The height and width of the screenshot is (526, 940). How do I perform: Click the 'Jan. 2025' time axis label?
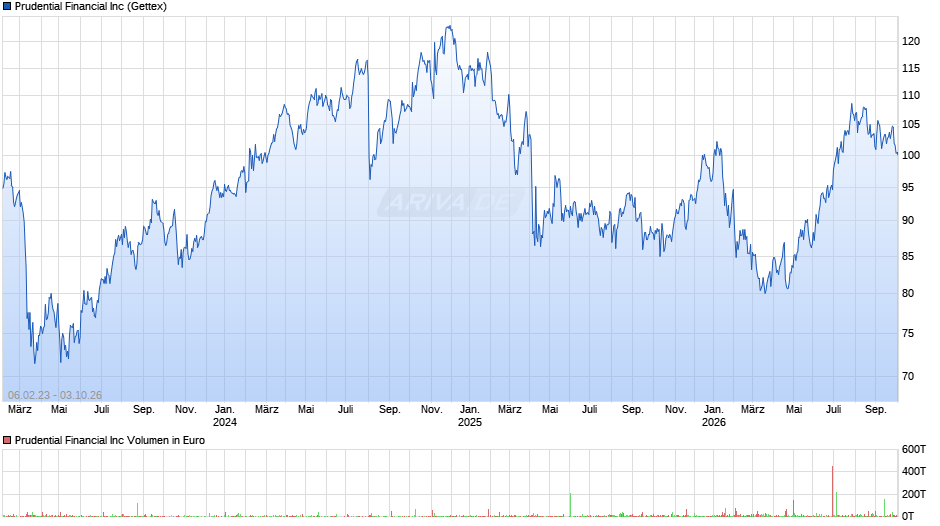coord(470,416)
